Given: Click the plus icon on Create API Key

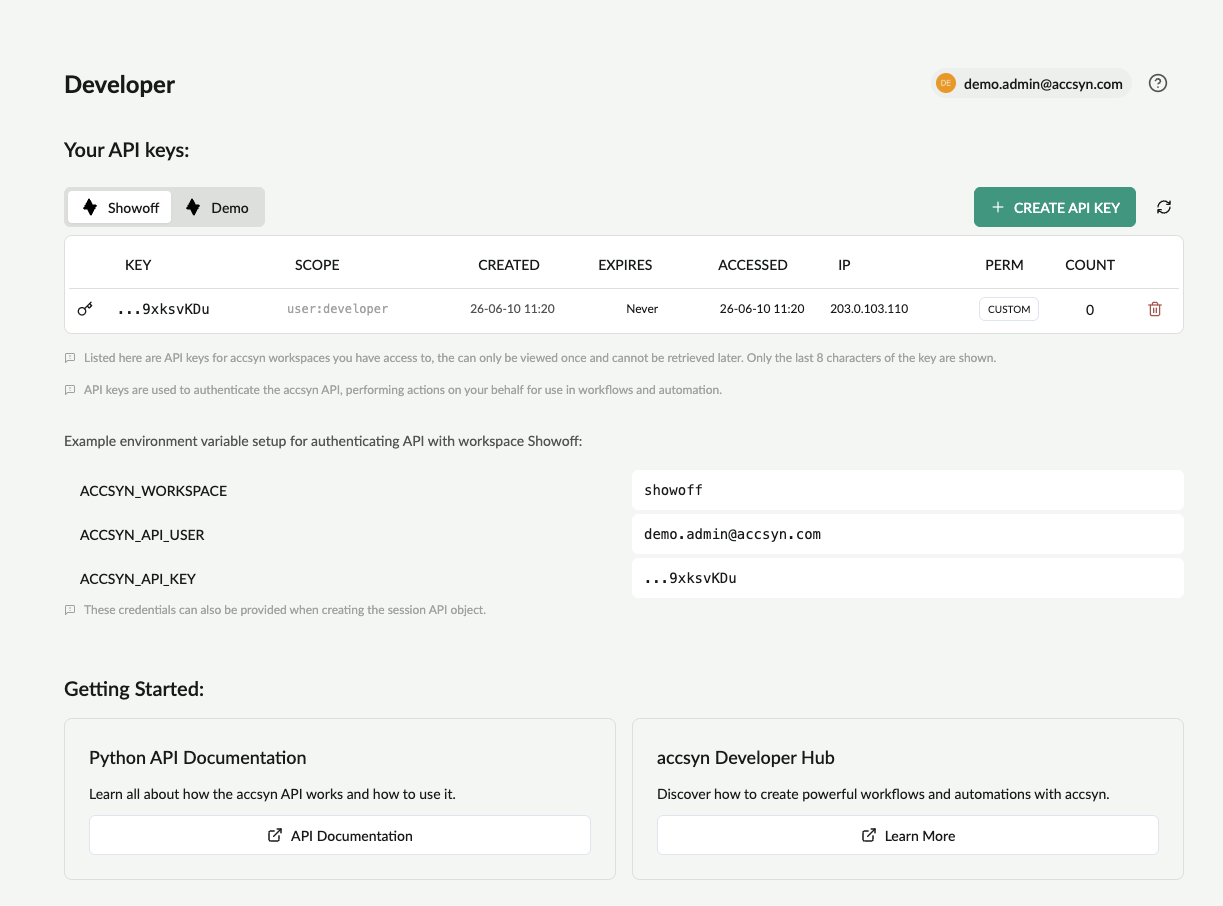Looking at the screenshot, I should pos(997,207).
